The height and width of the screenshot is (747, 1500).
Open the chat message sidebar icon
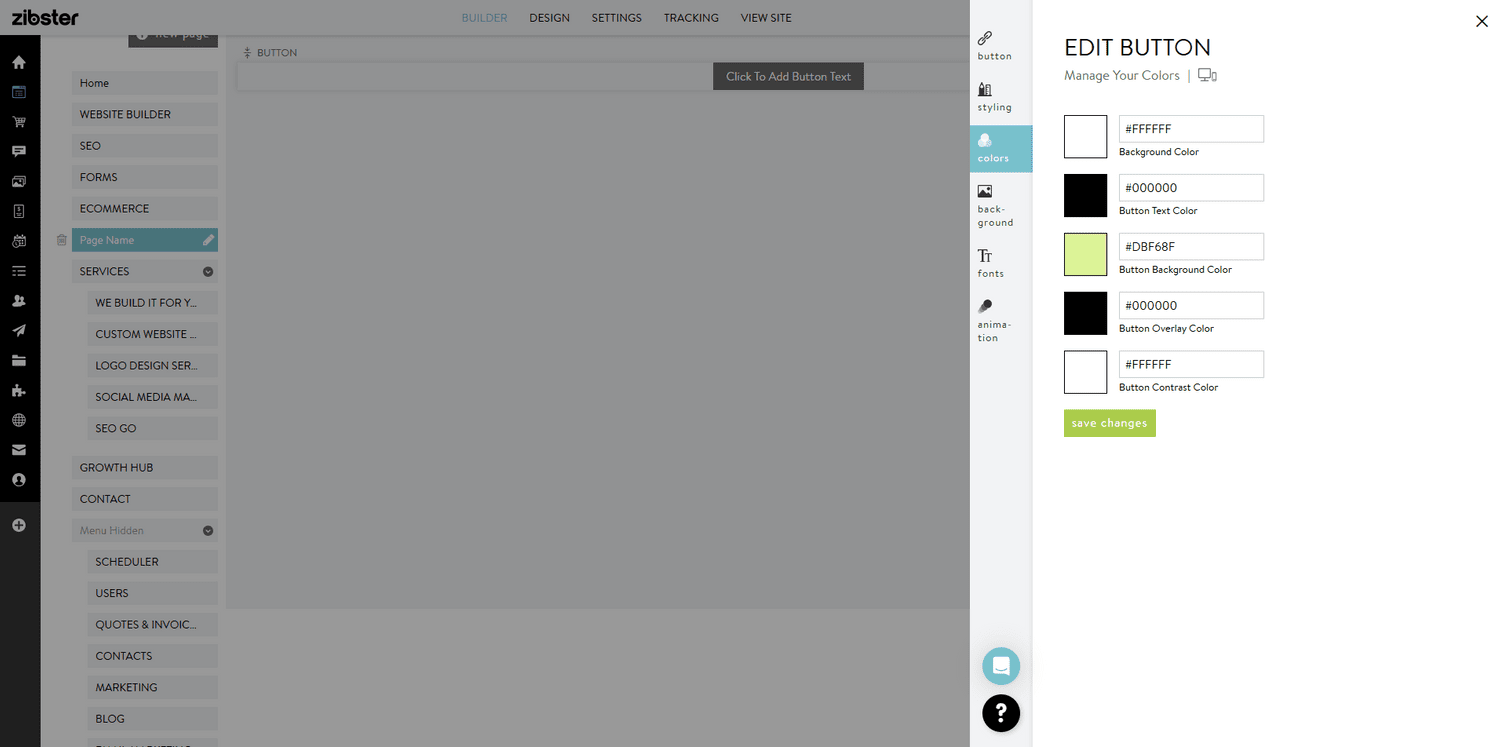(18, 151)
